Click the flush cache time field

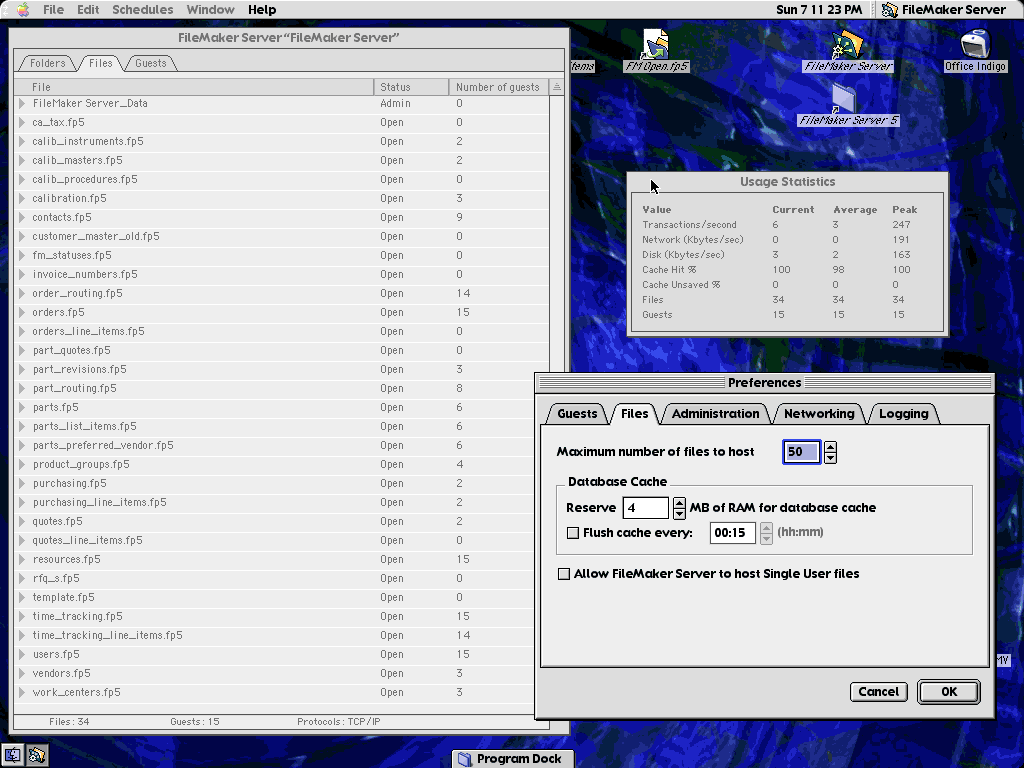(732, 533)
